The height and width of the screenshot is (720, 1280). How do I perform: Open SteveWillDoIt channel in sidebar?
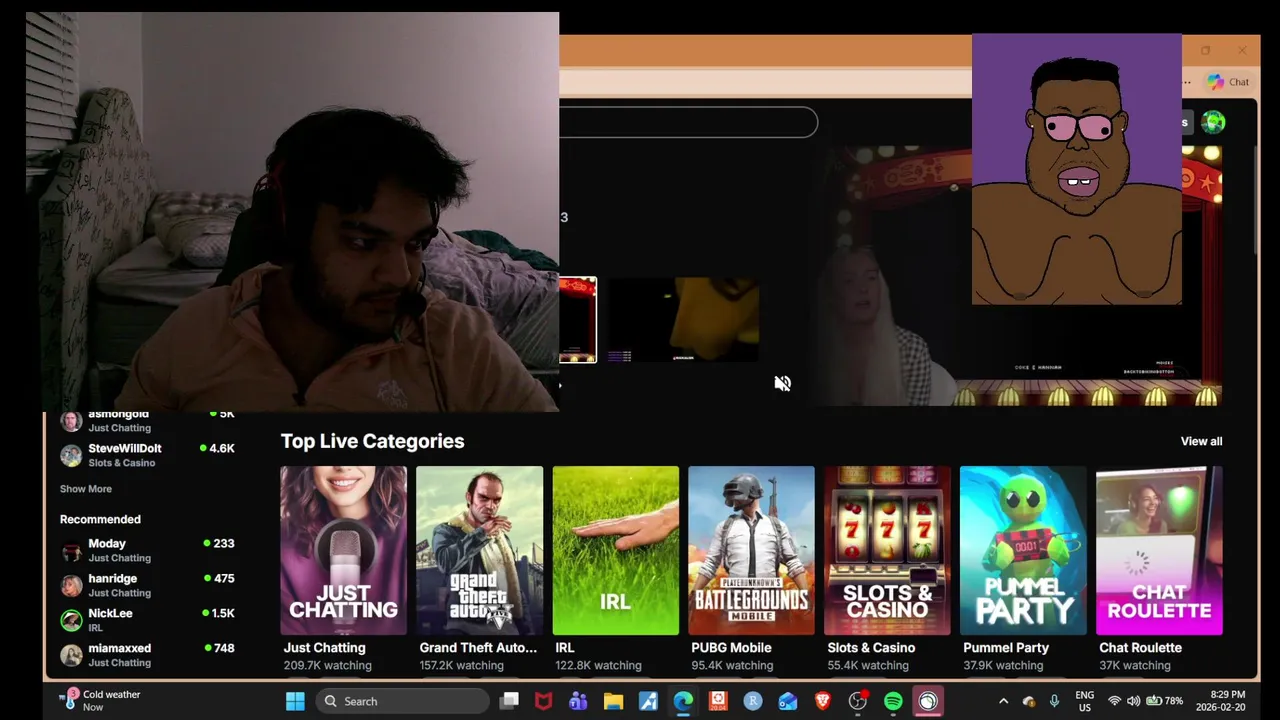pyautogui.click(x=147, y=455)
